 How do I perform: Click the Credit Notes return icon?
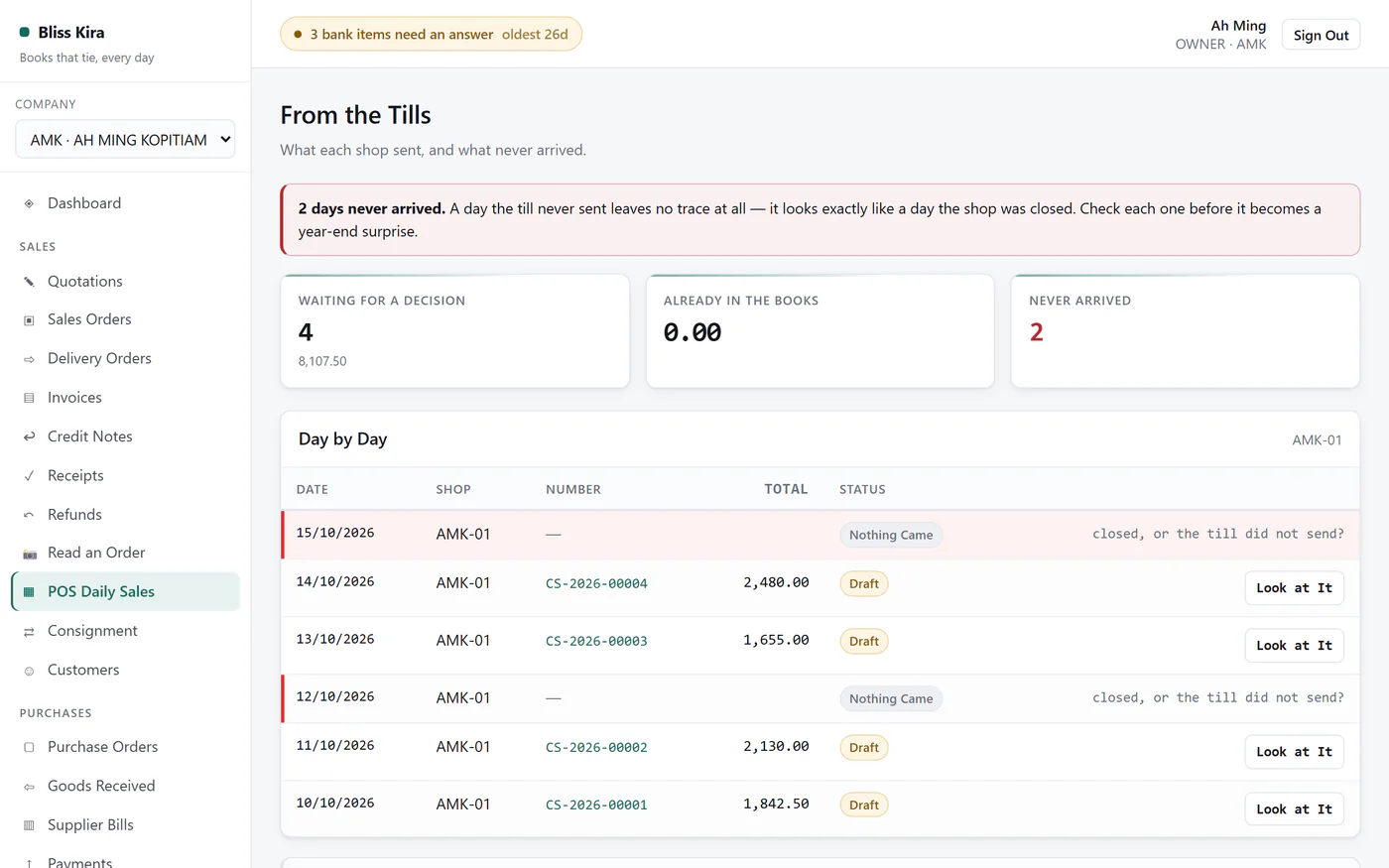pyautogui.click(x=29, y=436)
